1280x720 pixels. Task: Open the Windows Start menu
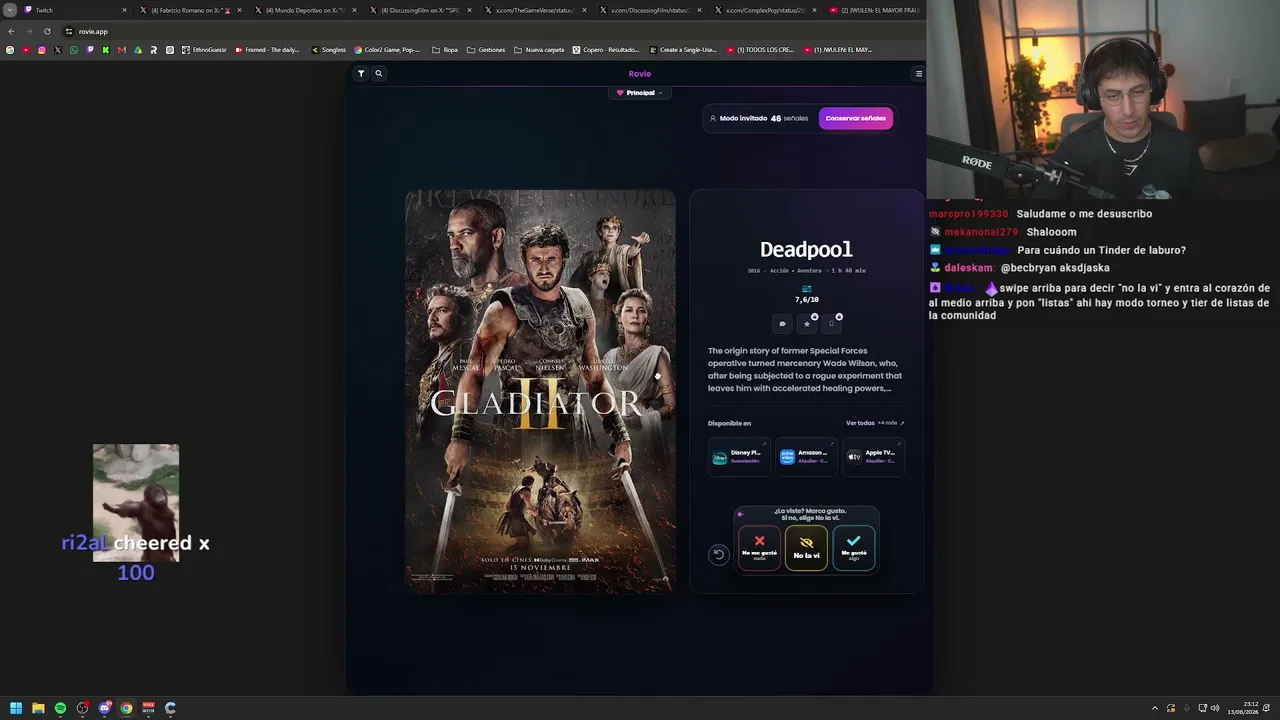click(x=16, y=708)
